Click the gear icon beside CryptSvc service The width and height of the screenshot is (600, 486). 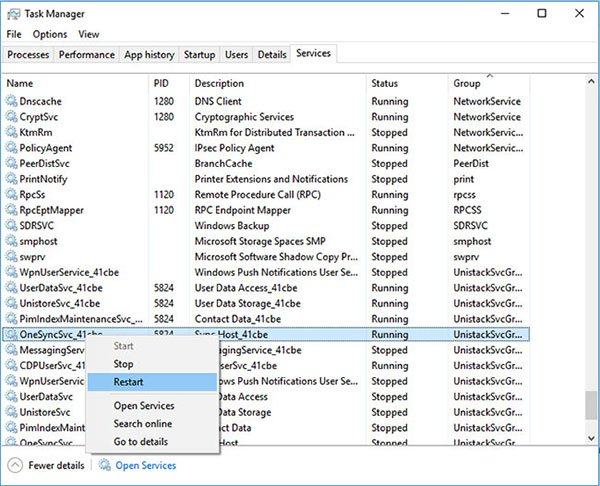[12, 117]
